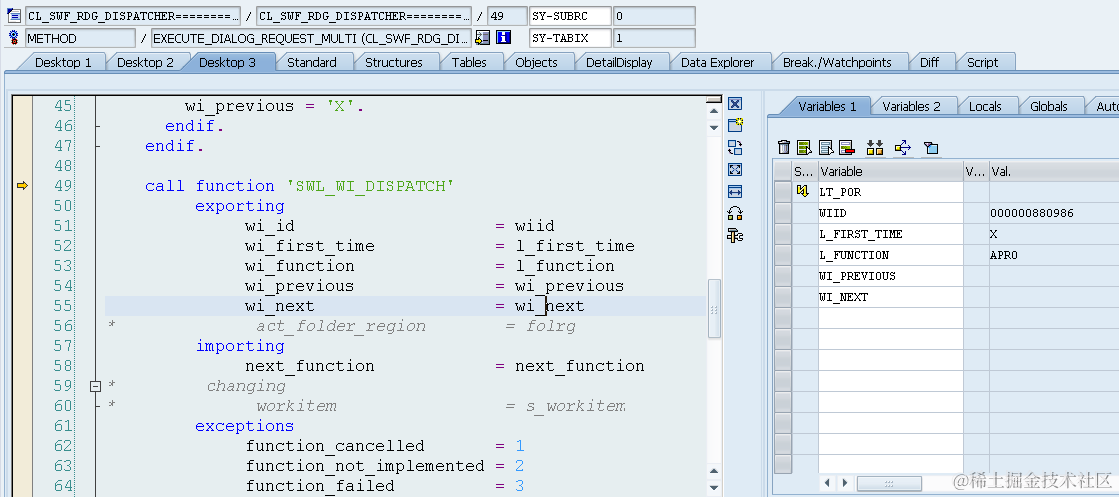The width and height of the screenshot is (1119, 497).
Task: Click the EXECUTE_DIALOG_REQUEST_MULTI field
Action: point(311,38)
